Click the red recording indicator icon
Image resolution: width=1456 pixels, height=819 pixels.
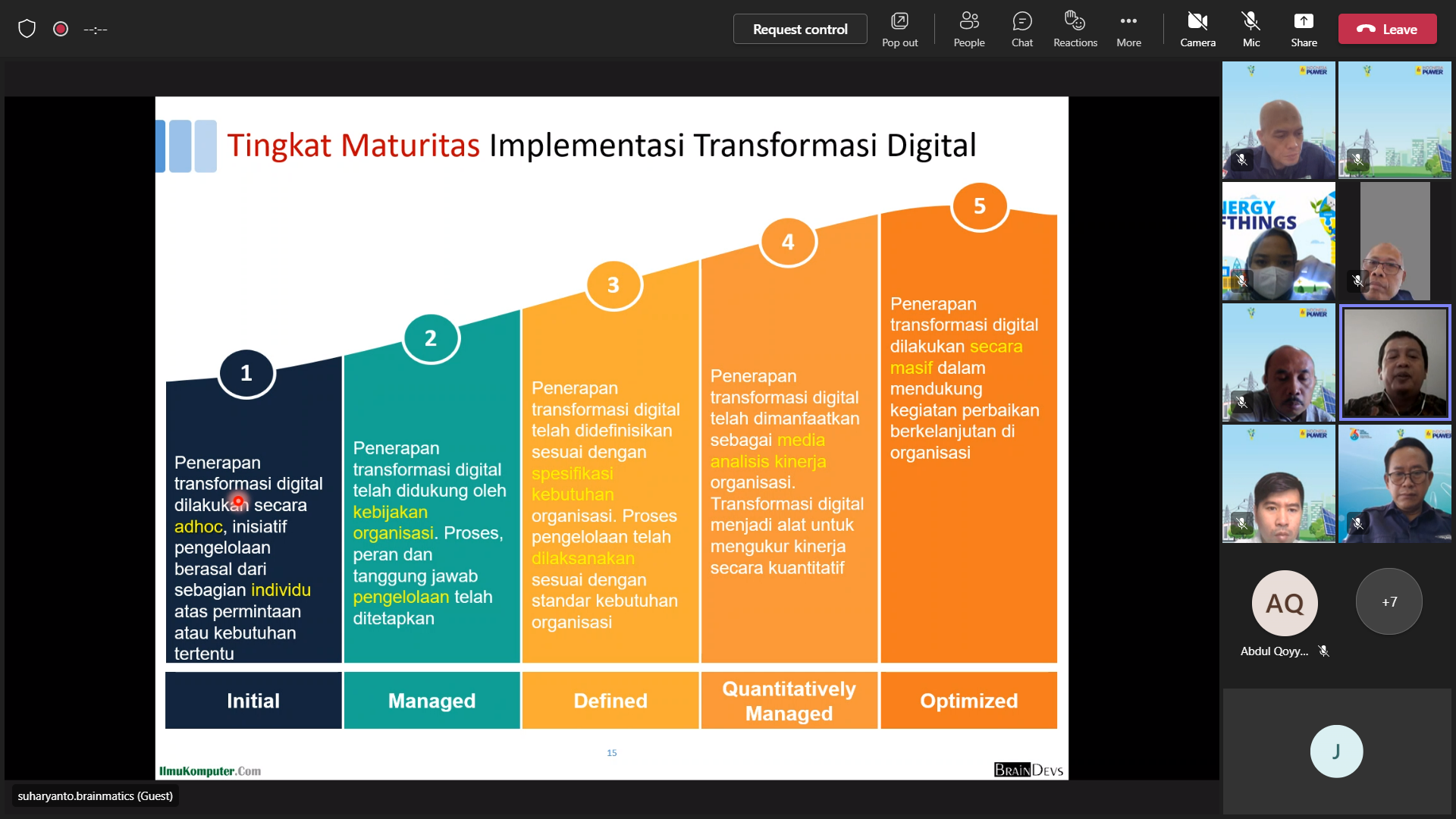coord(61,29)
